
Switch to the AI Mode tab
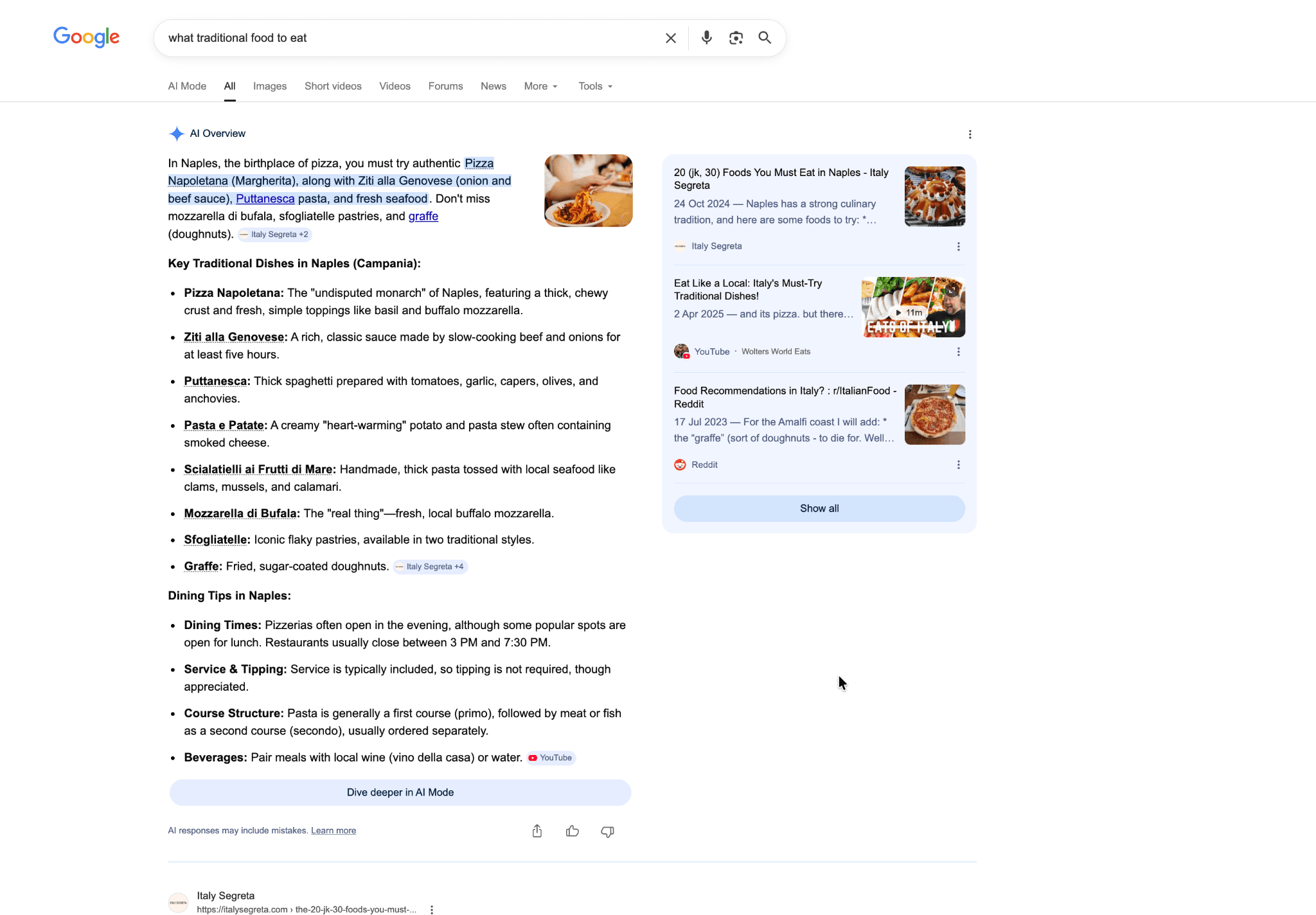[187, 86]
